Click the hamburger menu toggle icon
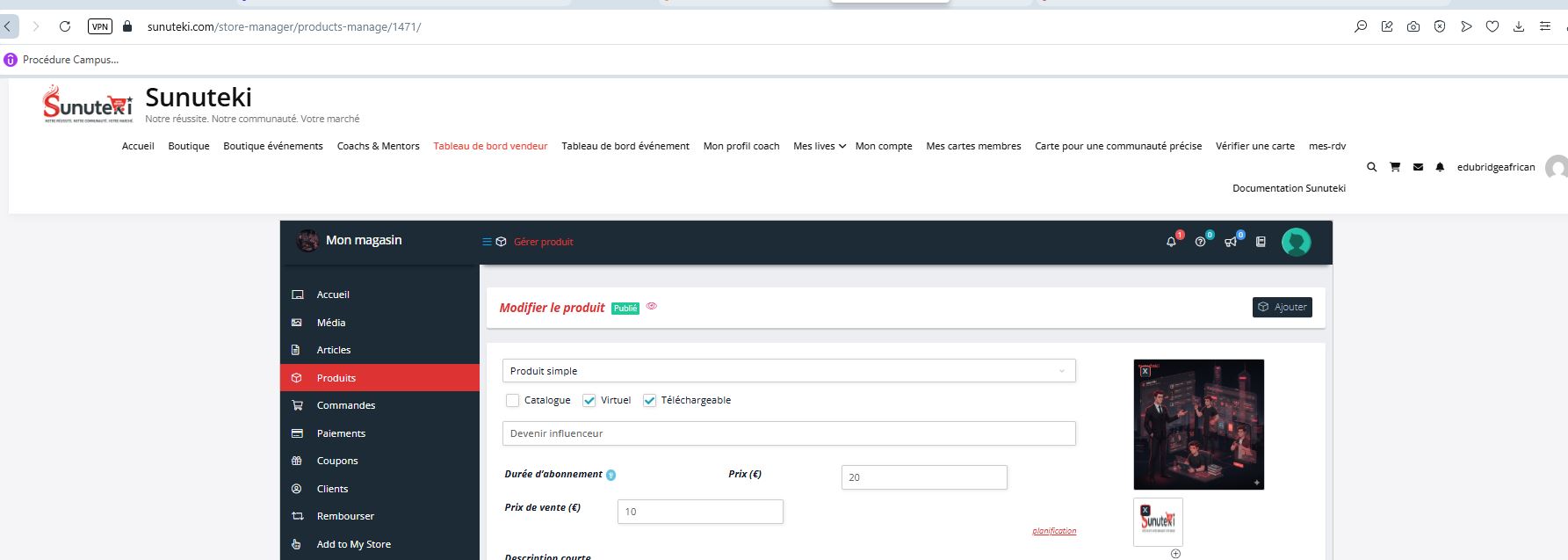This screenshot has height=560, width=1568. click(487, 242)
